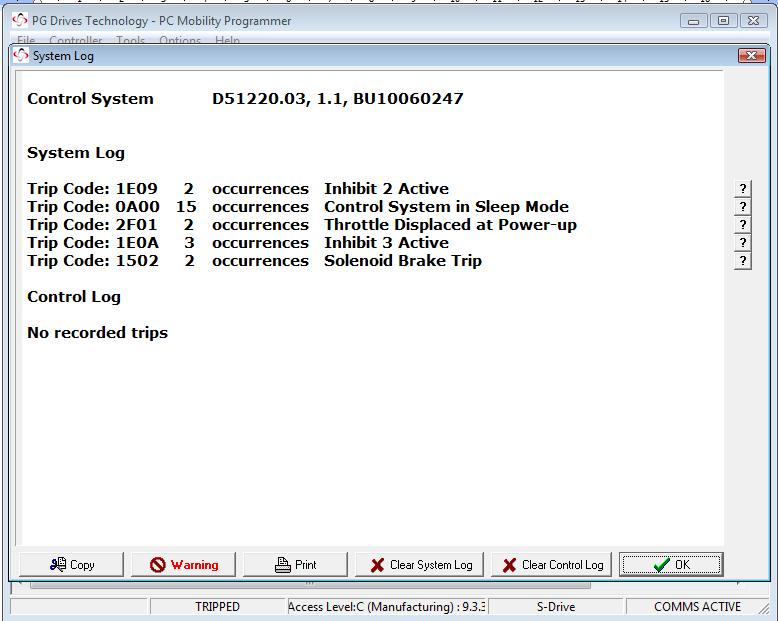Viewport: 778px width, 621px height.
Task: Clear the Control Log
Action: coord(551,564)
